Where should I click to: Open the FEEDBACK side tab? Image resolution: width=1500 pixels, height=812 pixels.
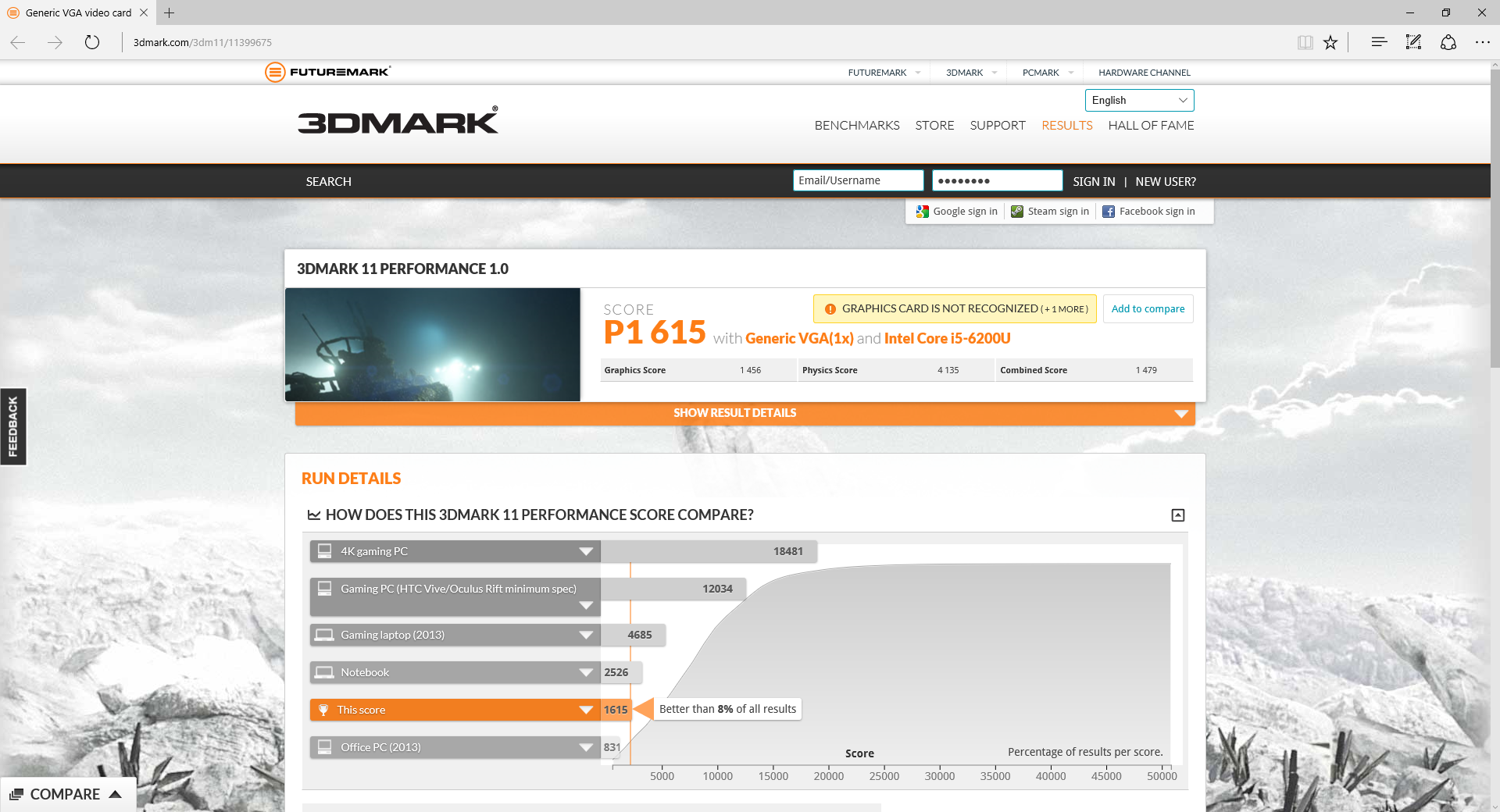[12, 426]
